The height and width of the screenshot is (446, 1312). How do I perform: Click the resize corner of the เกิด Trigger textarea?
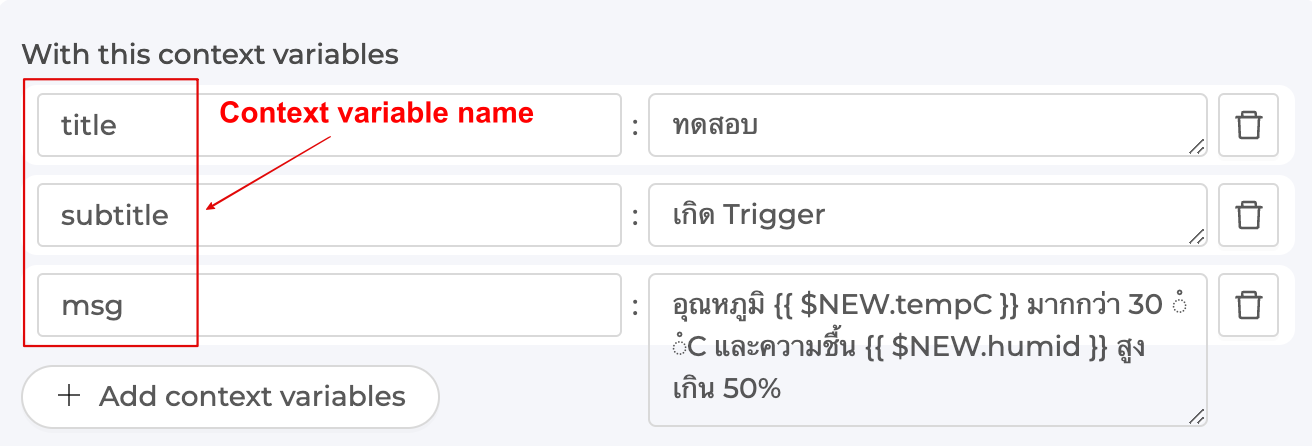pos(1196,236)
